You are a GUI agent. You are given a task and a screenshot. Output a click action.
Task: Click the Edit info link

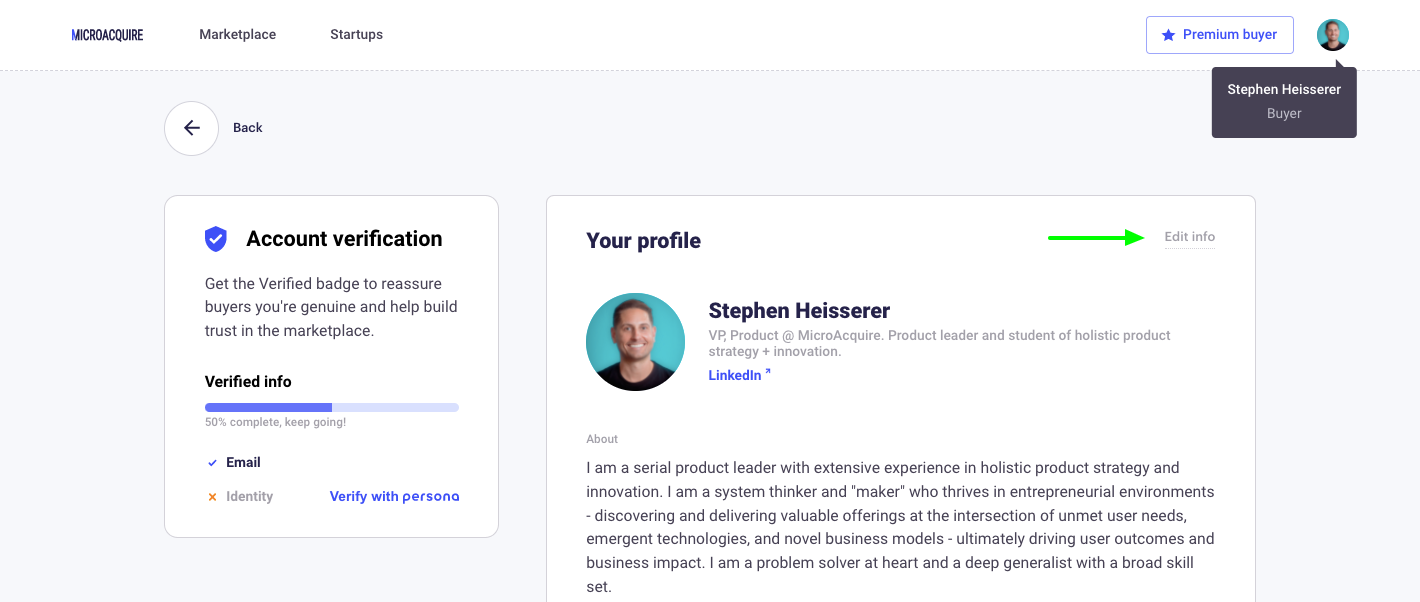1190,237
